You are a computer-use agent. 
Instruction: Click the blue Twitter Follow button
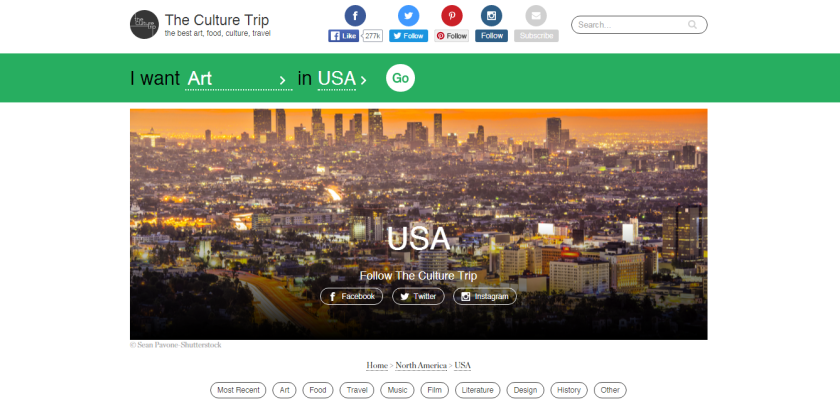[x=408, y=36]
